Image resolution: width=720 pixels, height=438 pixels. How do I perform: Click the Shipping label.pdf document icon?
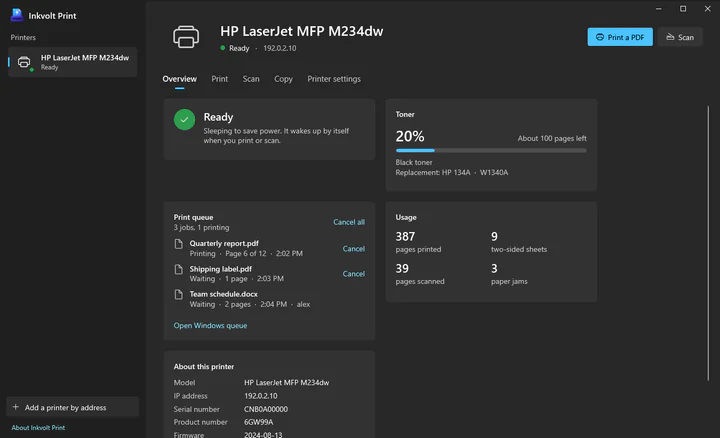point(179,270)
